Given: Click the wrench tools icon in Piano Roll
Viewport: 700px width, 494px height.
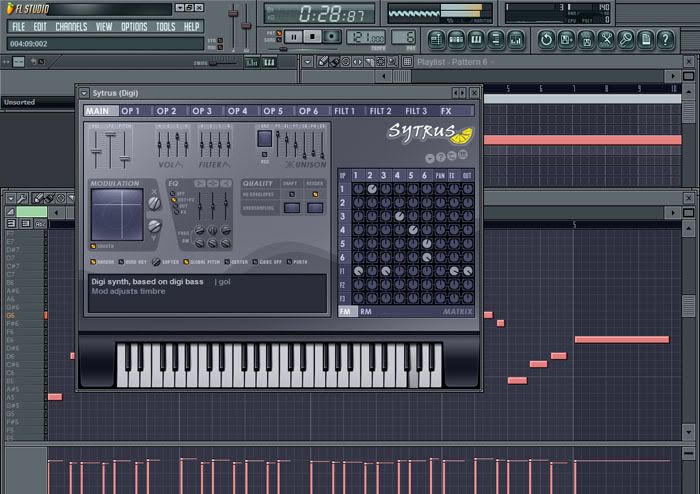Looking at the screenshot, I should (x=22, y=198).
